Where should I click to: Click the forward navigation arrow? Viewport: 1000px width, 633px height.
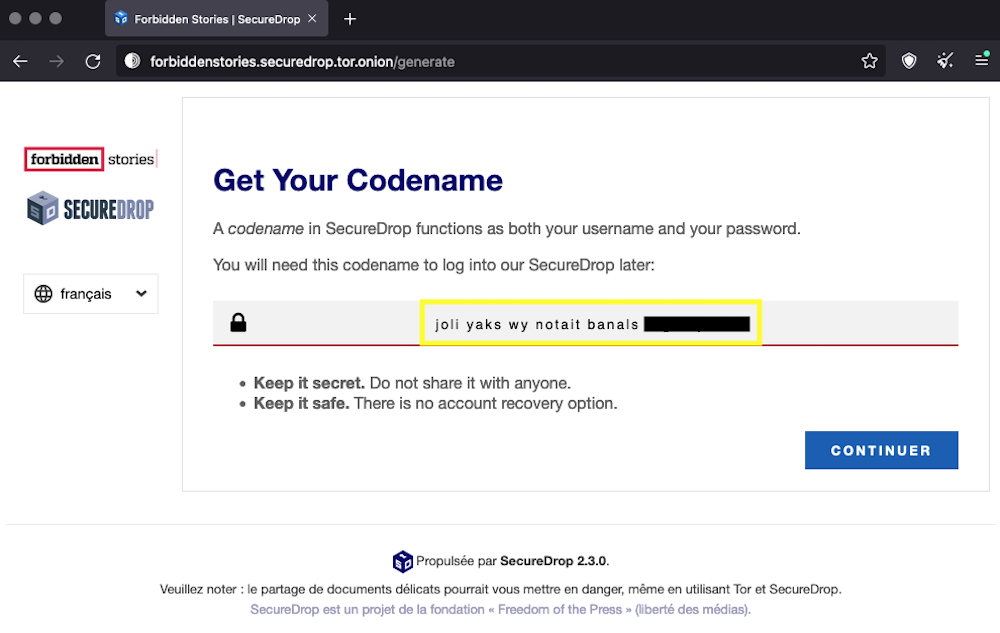pos(57,61)
